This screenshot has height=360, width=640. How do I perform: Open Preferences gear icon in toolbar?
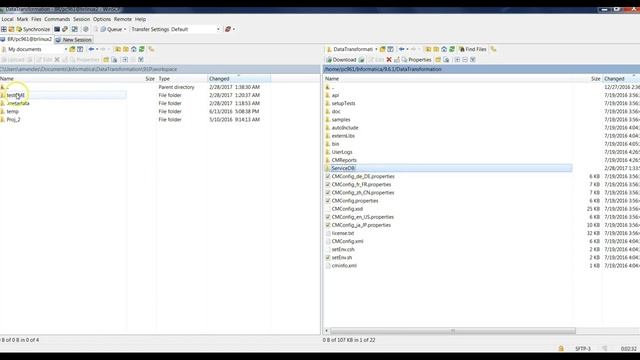tap(86, 29)
